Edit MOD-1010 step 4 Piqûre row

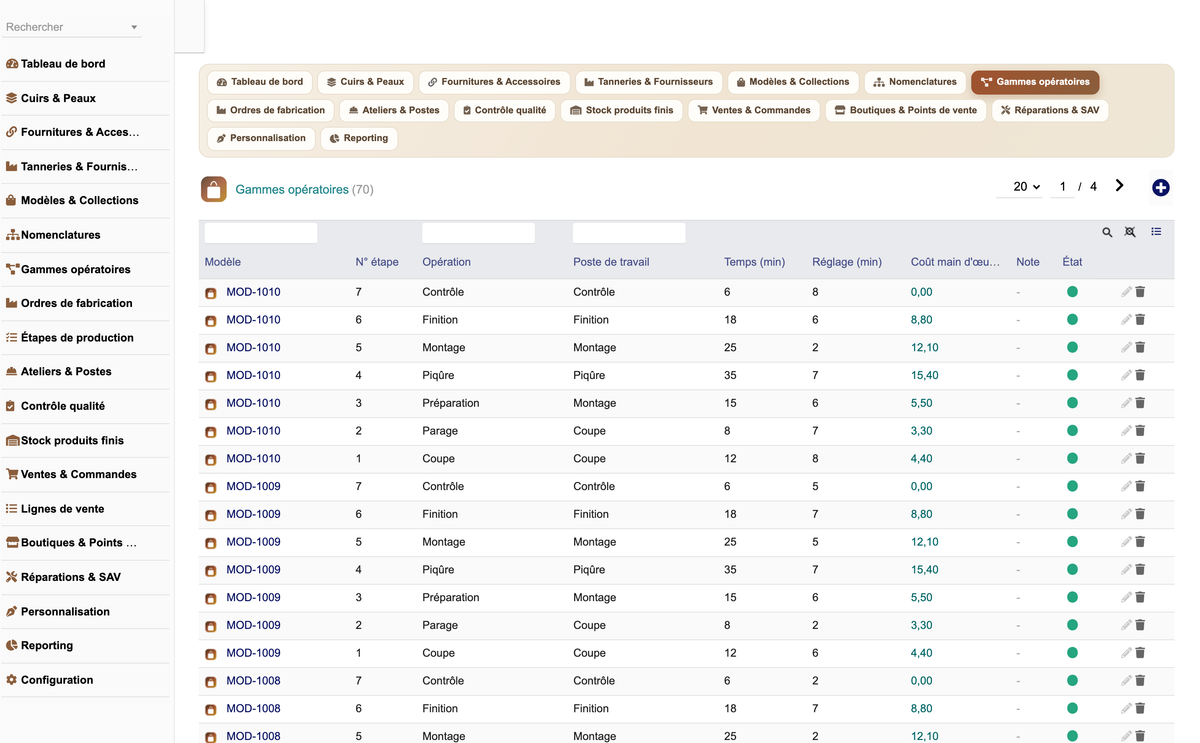point(1126,375)
